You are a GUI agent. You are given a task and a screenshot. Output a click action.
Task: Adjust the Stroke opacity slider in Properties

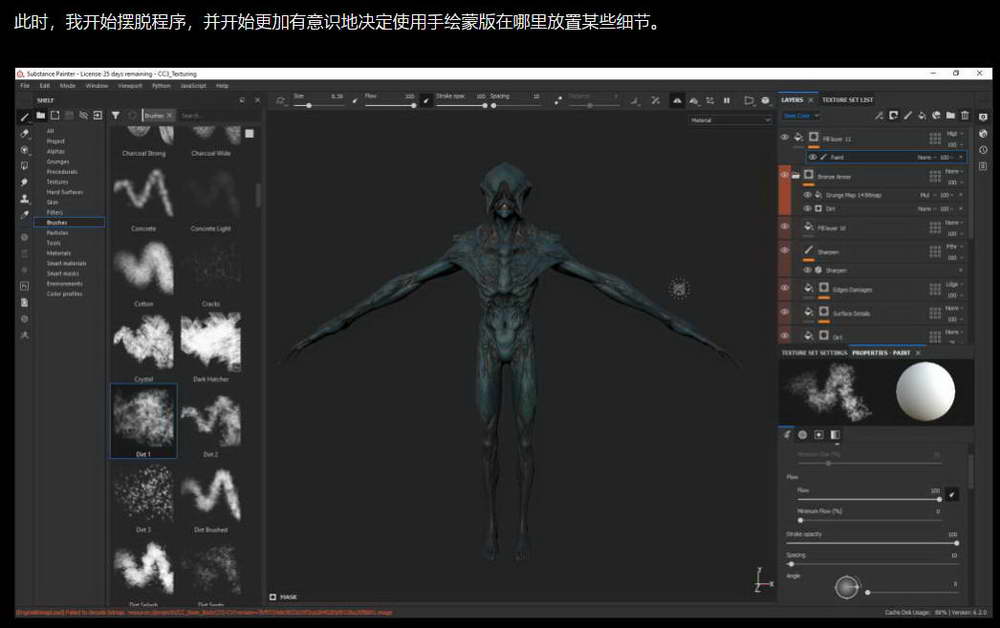coord(872,543)
